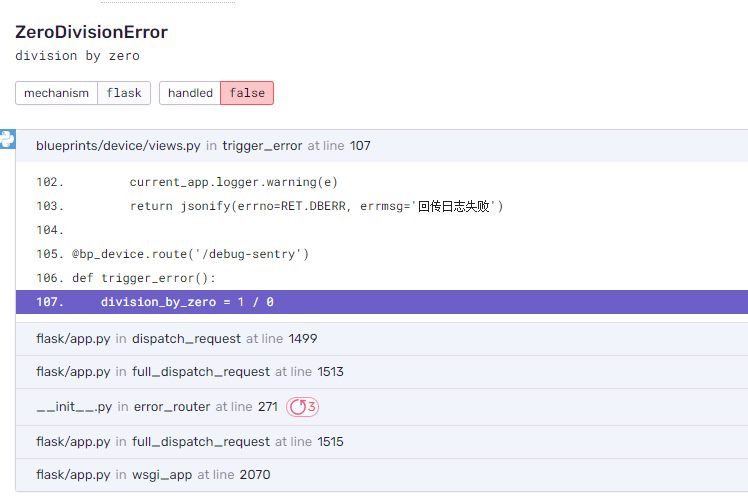748x501 pixels.
Task: Click the ZeroDivisionError exception title
Action: [x=91, y=32]
